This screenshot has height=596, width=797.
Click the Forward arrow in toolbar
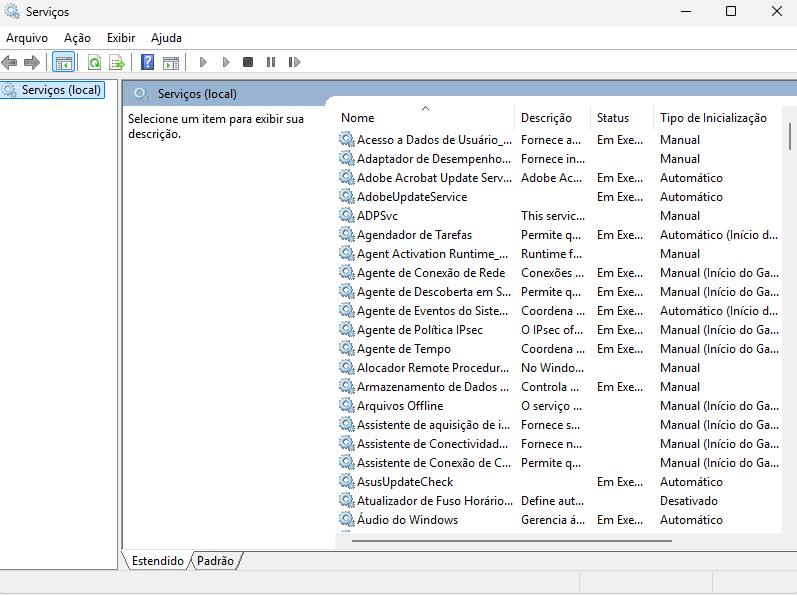(32, 62)
